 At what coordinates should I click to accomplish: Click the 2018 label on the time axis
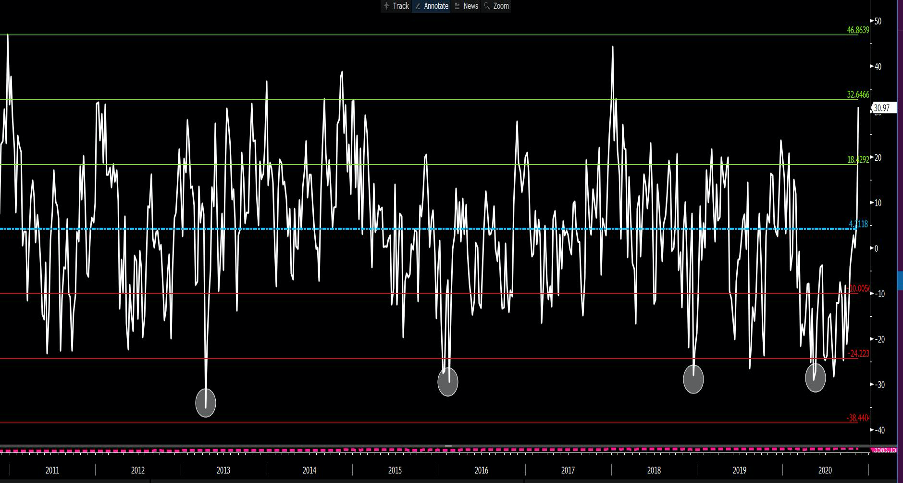tap(653, 471)
